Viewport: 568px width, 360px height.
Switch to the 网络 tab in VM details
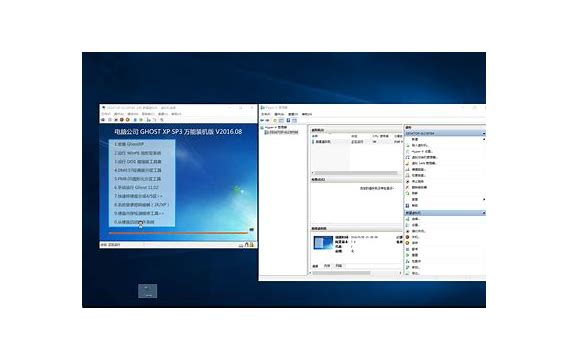(339, 266)
